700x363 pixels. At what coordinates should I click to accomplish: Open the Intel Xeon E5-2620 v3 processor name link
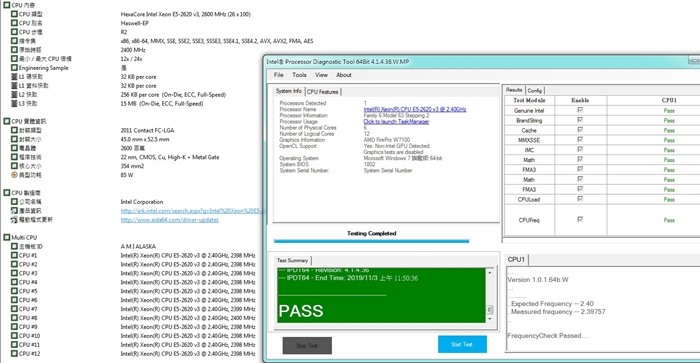pyautogui.click(x=415, y=109)
